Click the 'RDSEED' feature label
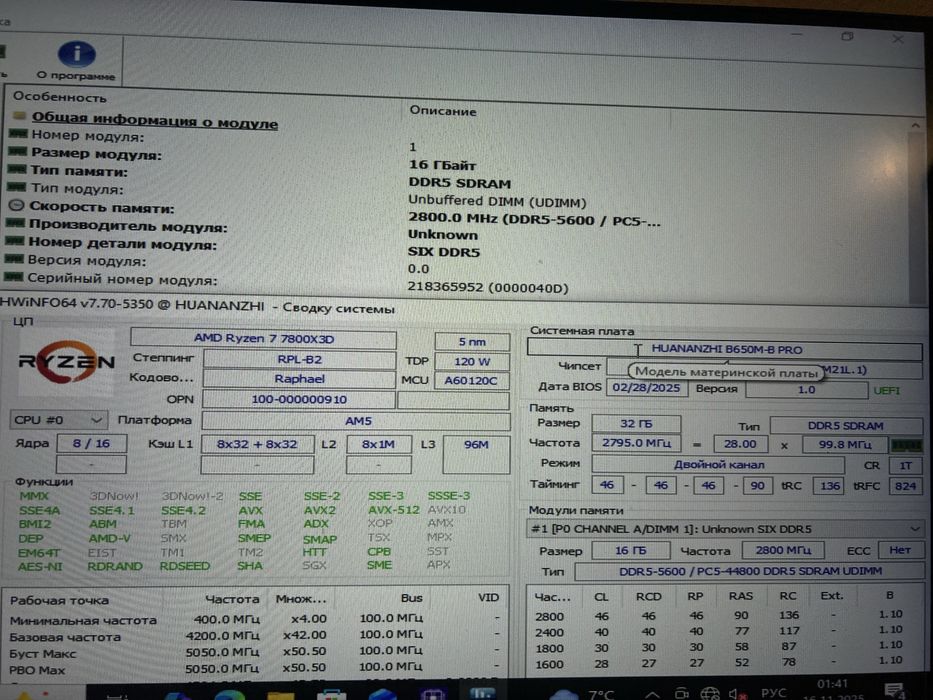 [x=184, y=565]
